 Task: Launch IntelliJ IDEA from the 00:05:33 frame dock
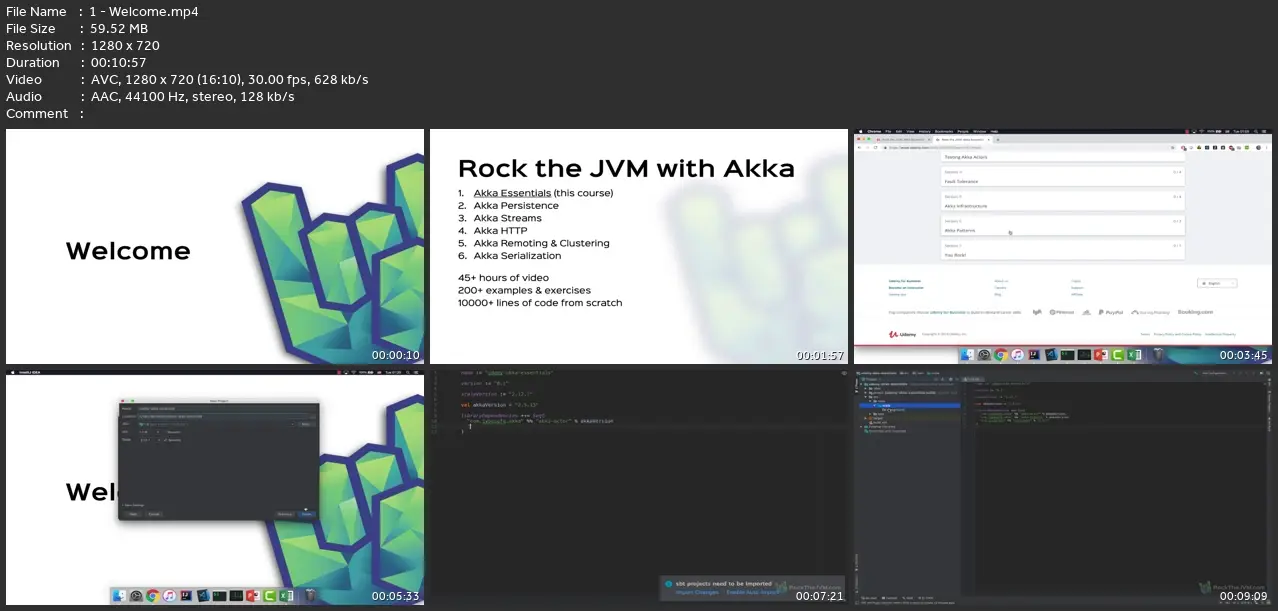pos(186,596)
